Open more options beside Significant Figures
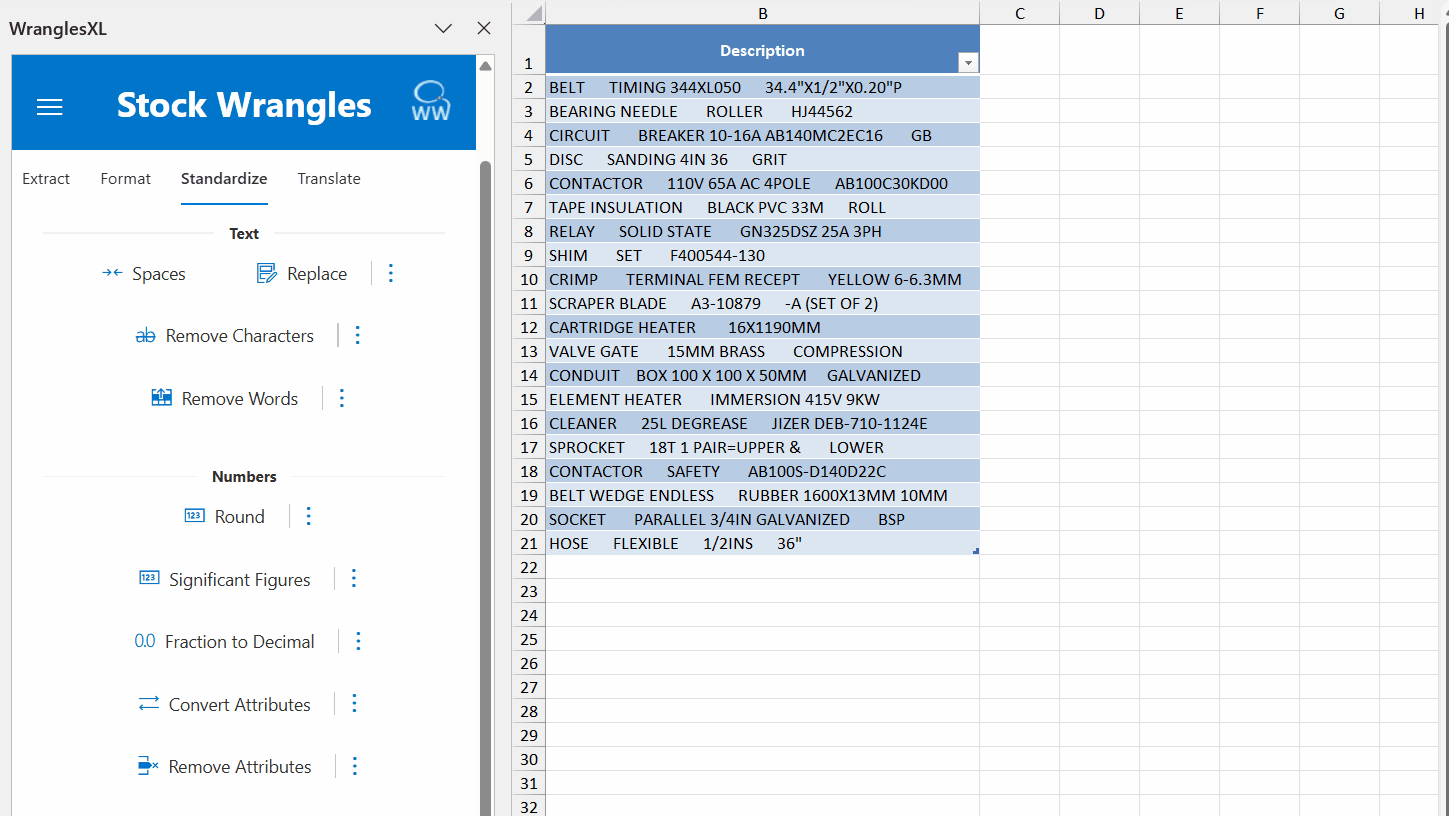The height and width of the screenshot is (816, 1449). coord(354,578)
